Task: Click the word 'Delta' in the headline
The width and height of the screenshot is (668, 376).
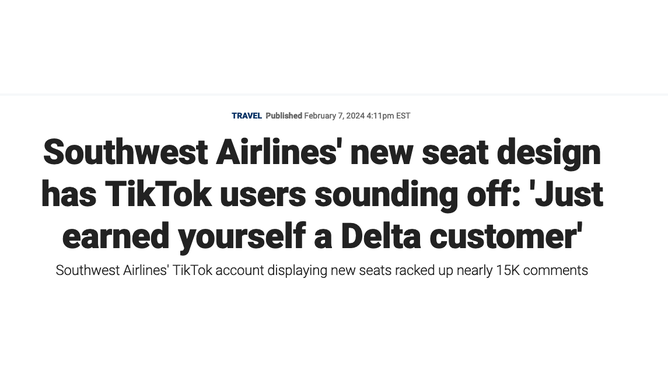Action: [x=381, y=236]
